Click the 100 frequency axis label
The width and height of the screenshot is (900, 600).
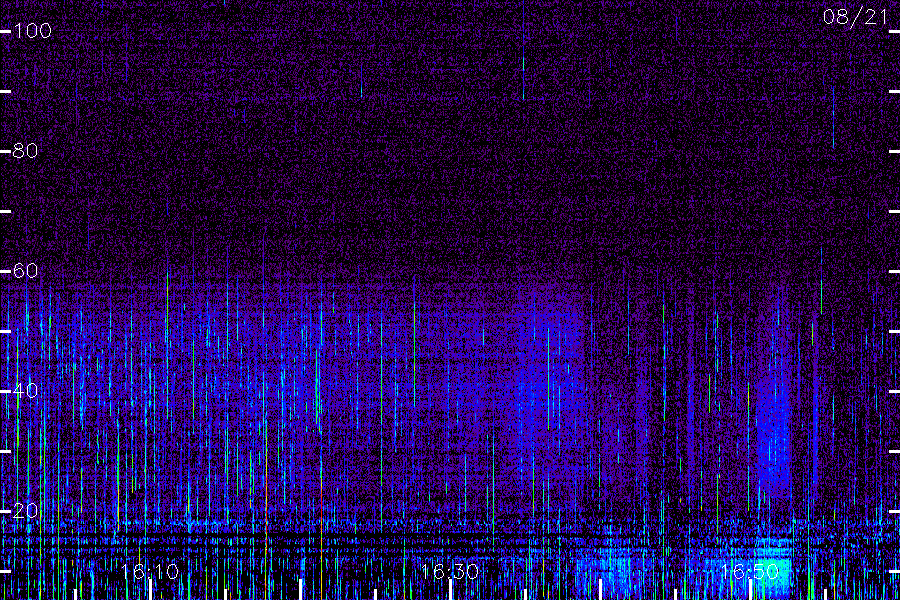coord(33,31)
